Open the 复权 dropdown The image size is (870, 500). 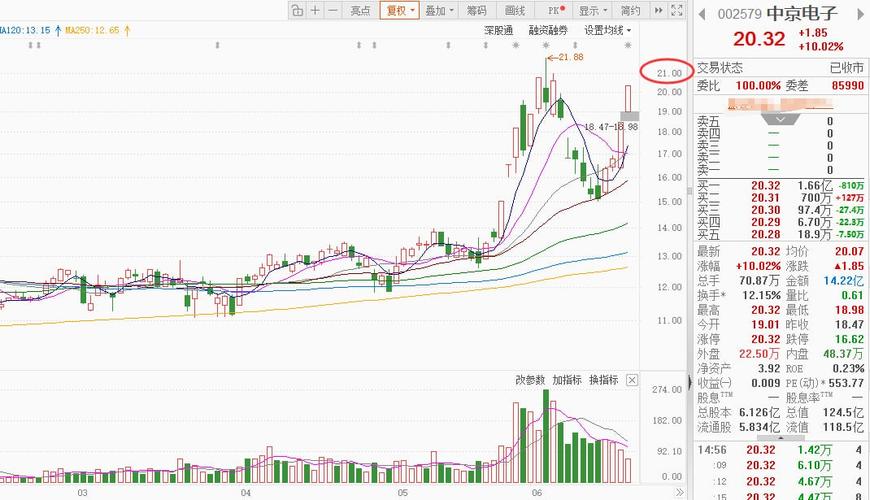pyautogui.click(x=399, y=10)
